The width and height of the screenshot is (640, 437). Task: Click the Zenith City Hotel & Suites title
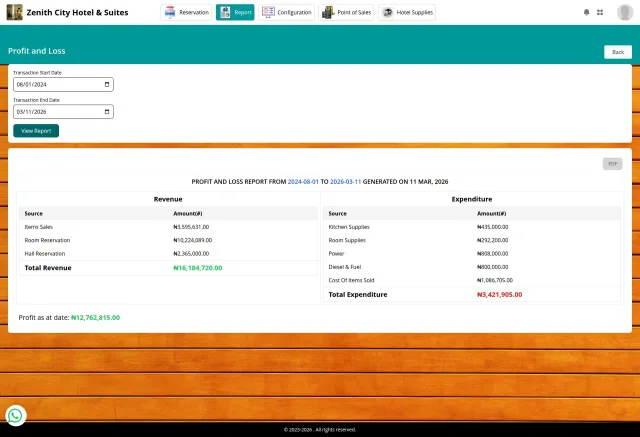click(x=78, y=13)
